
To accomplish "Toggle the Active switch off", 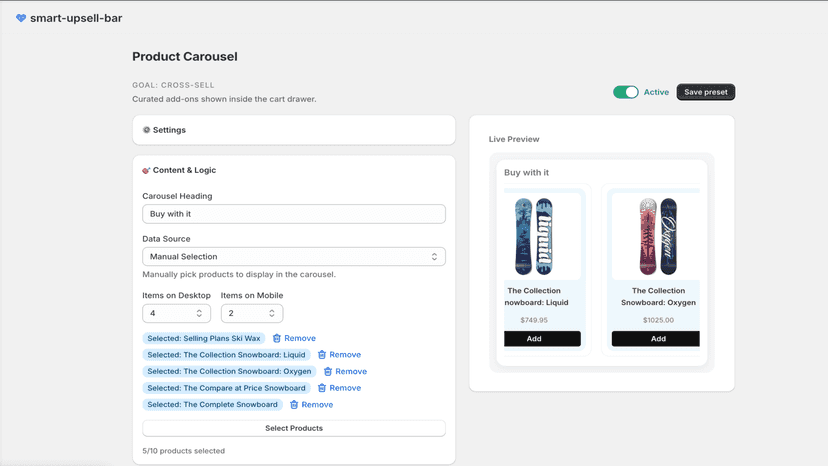I will 626,92.
